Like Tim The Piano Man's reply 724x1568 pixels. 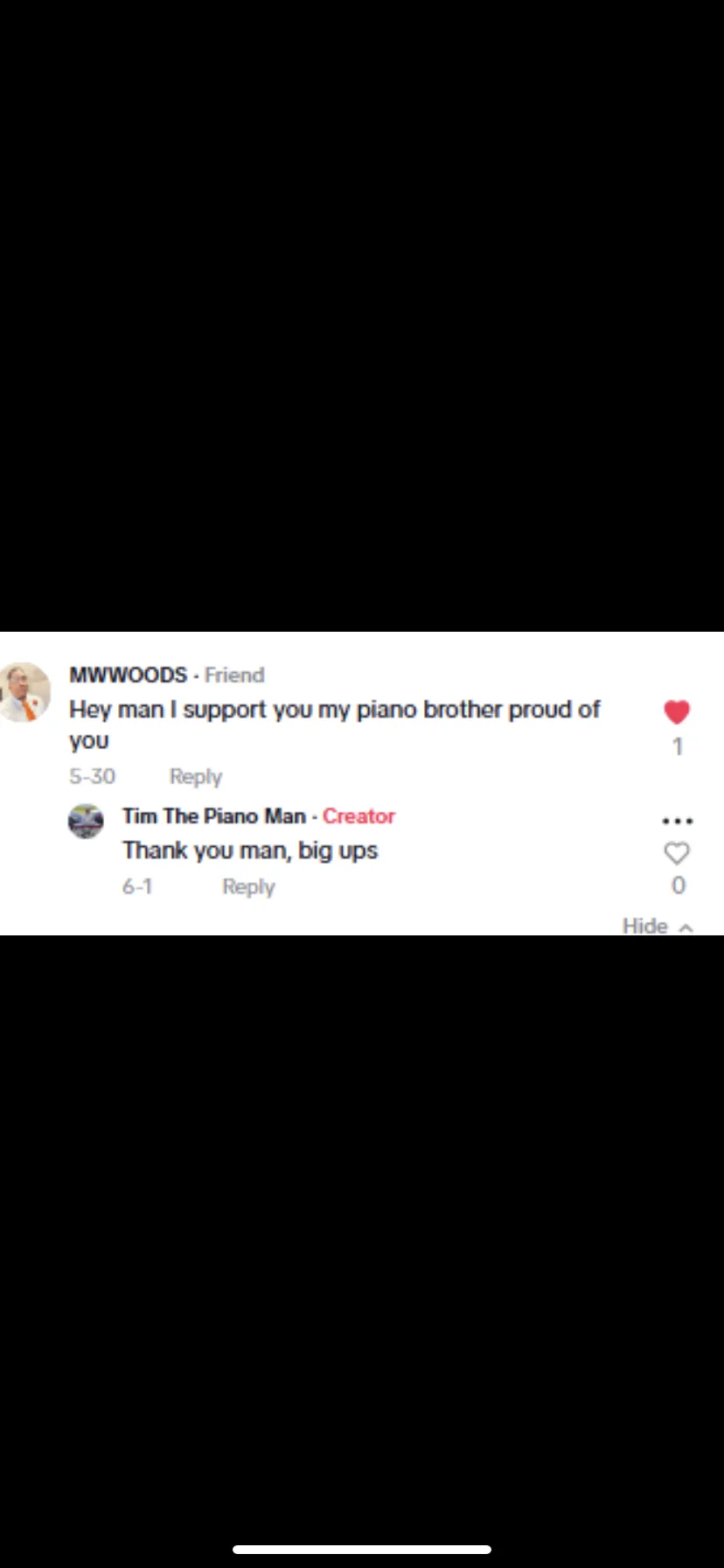(677, 853)
